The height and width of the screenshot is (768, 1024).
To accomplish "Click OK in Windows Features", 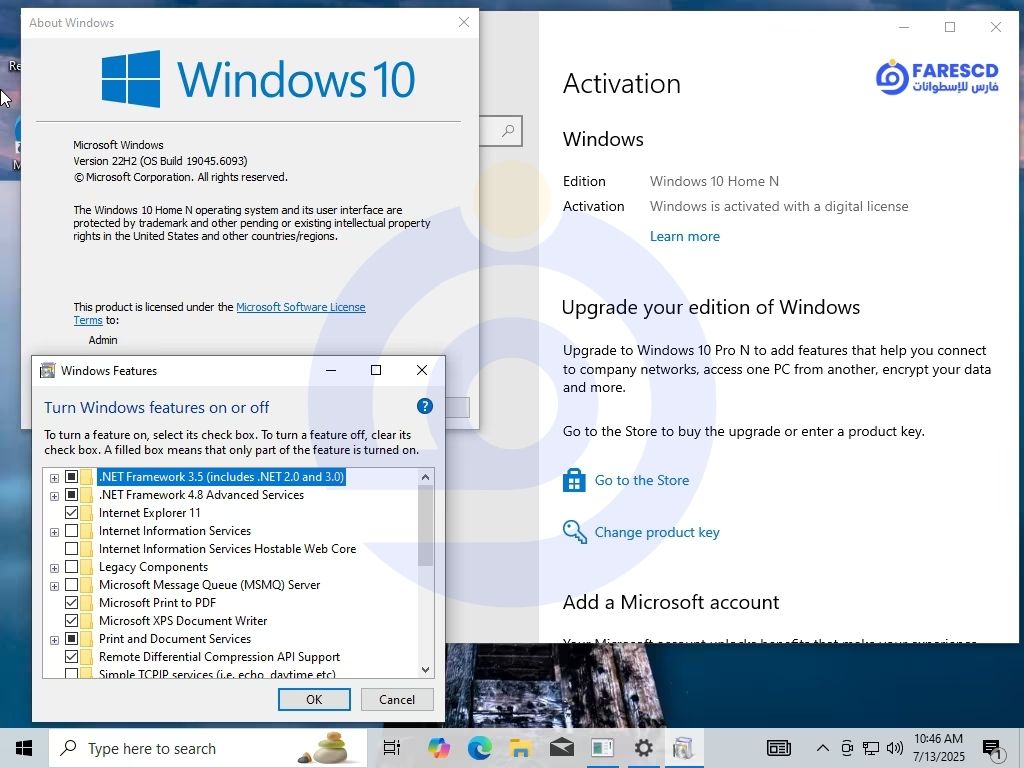I will (314, 699).
